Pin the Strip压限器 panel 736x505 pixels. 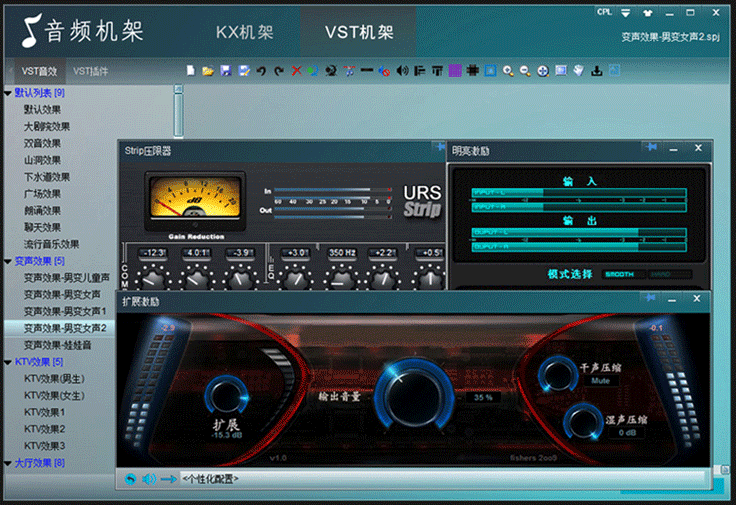click(x=440, y=147)
